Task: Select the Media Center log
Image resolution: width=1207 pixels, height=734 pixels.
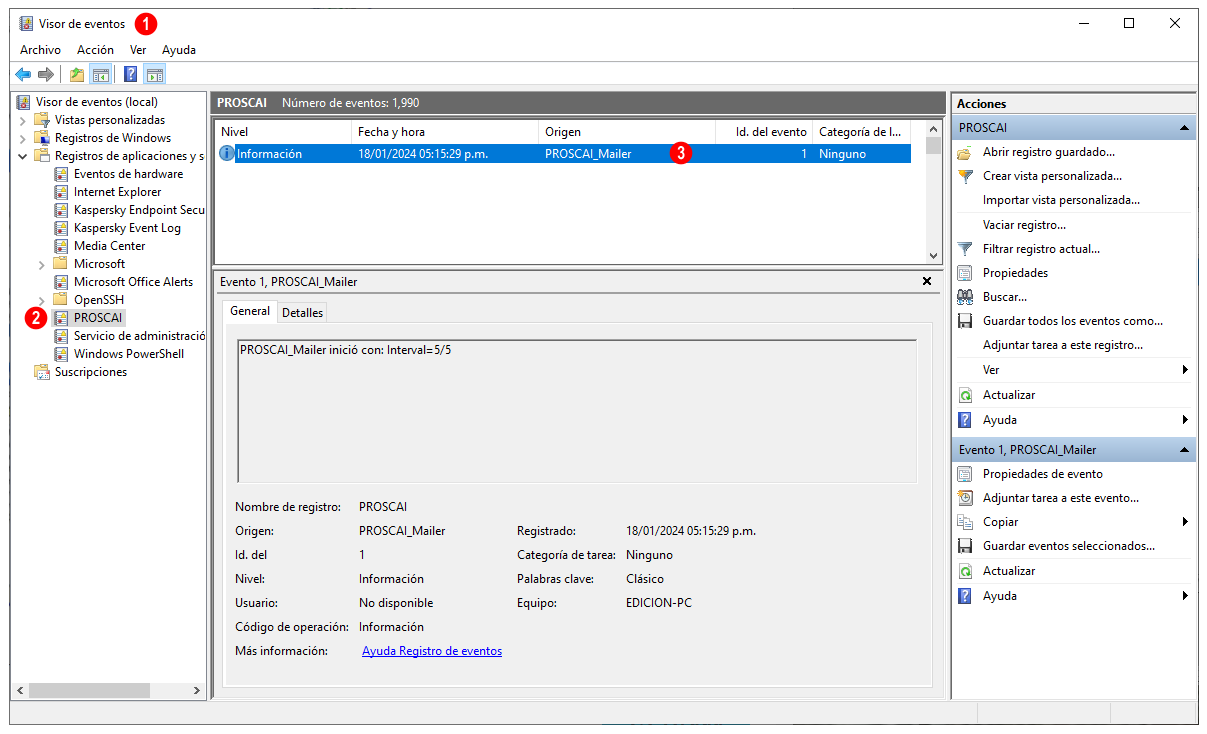Action: tap(109, 246)
